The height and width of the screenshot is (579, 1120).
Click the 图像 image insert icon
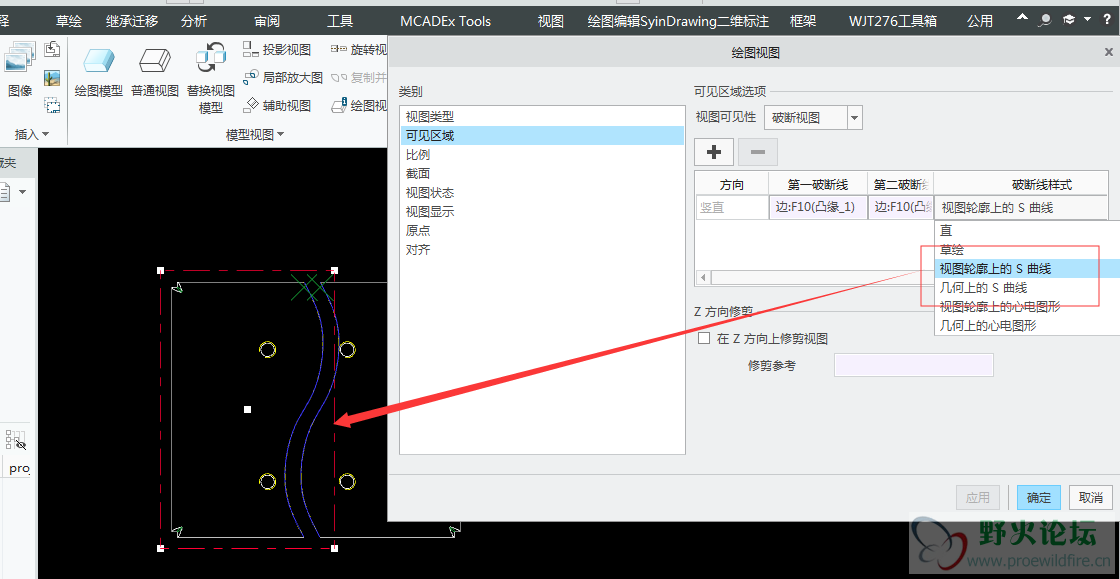coord(20,62)
